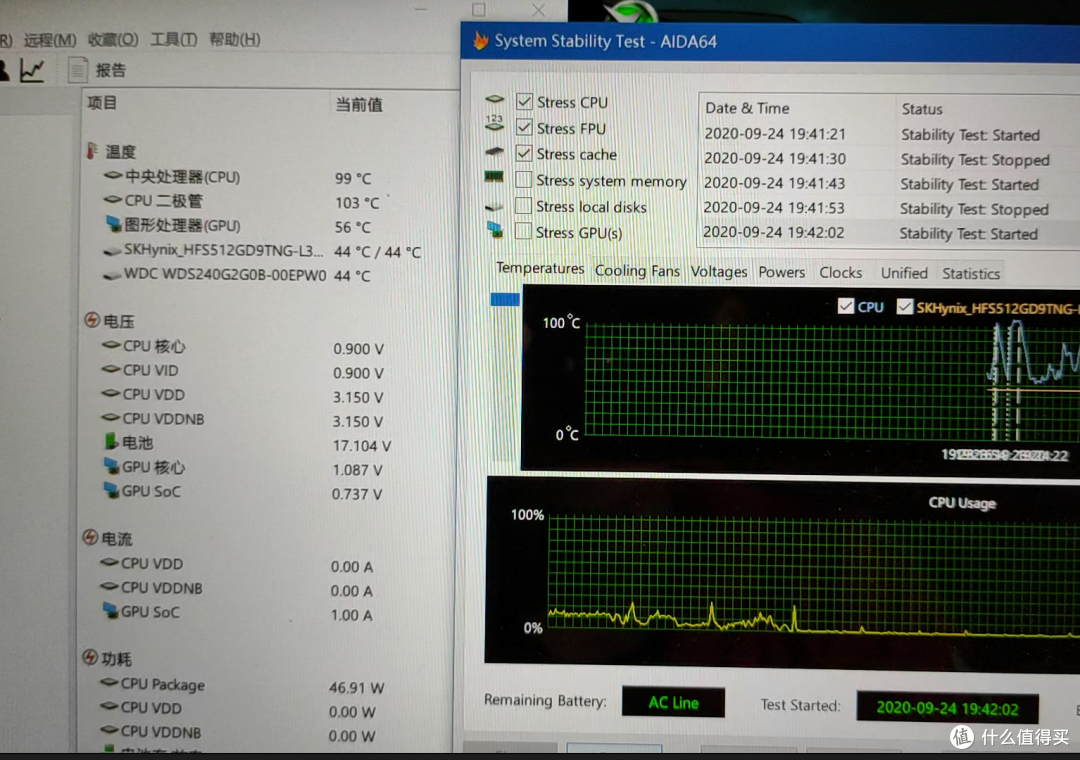Click the 46.91 W CPU Package value
The image size is (1080, 760).
[356, 688]
